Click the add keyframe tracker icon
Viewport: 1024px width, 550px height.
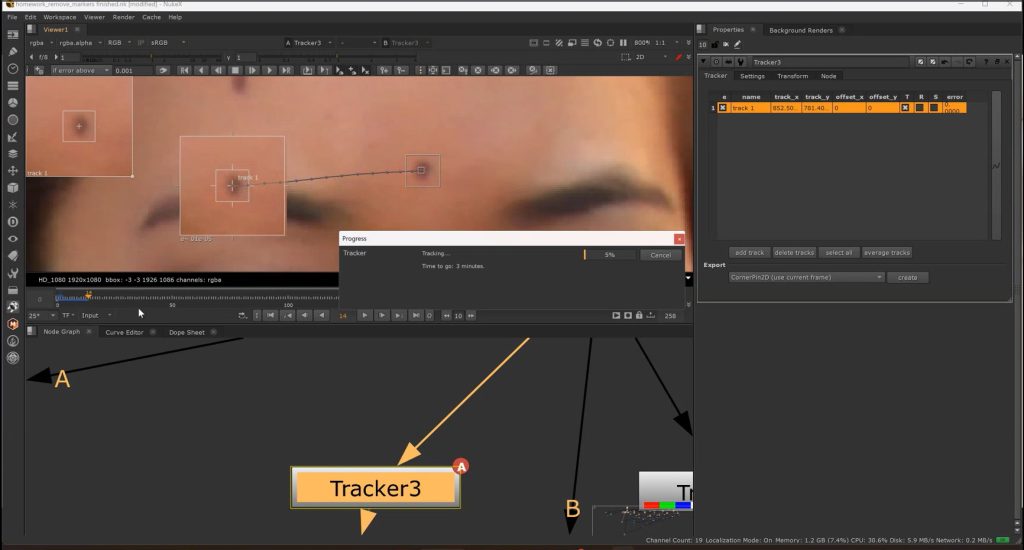385,70
